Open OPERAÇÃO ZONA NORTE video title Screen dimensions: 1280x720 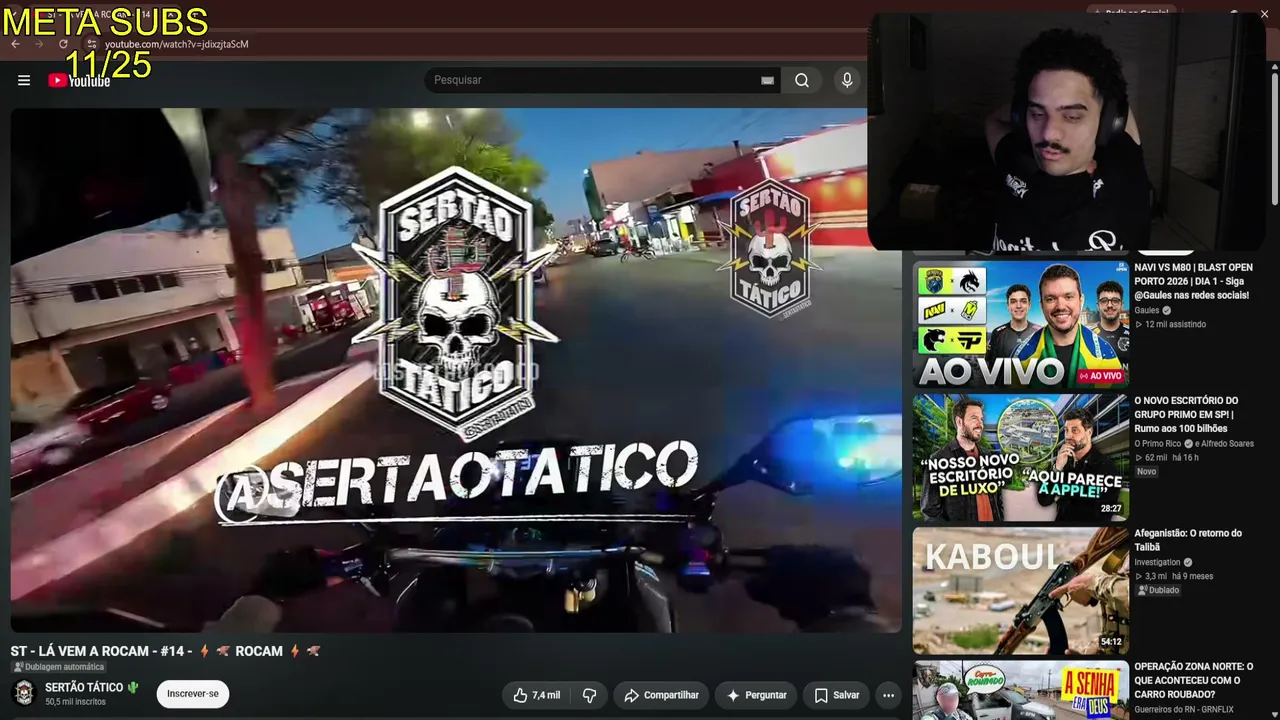point(1193,680)
